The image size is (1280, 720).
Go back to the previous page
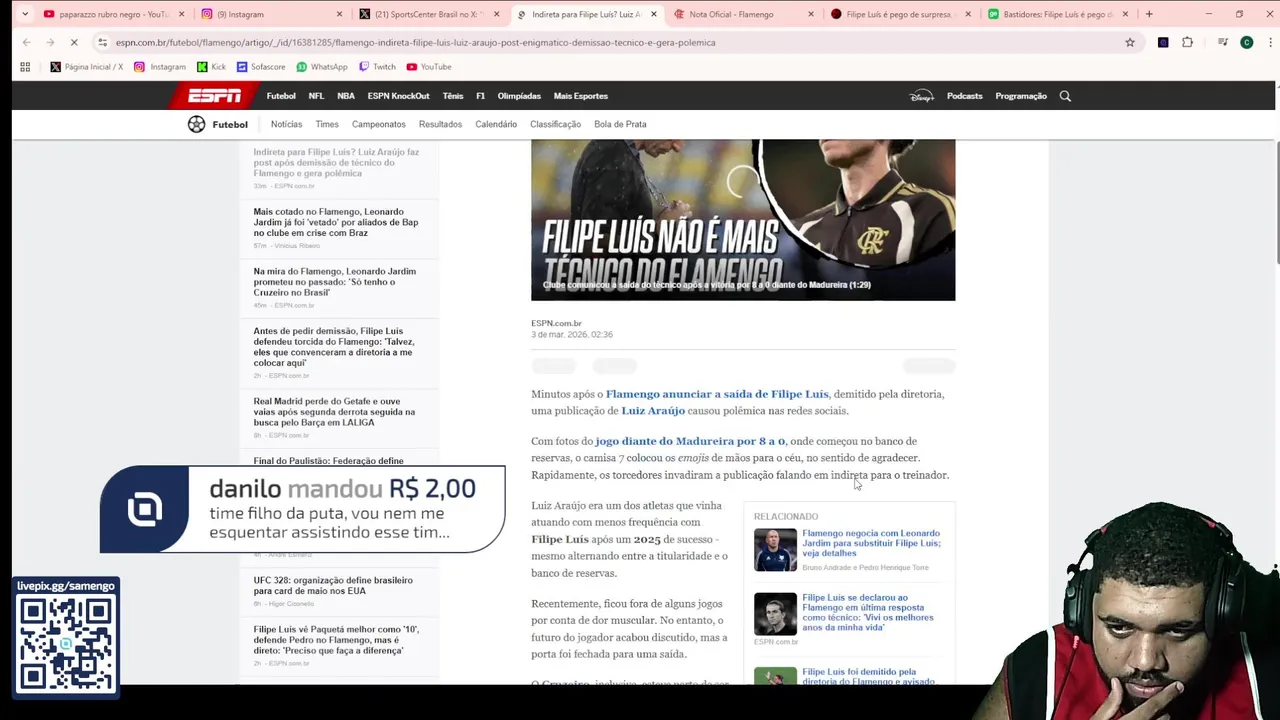coord(26,42)
